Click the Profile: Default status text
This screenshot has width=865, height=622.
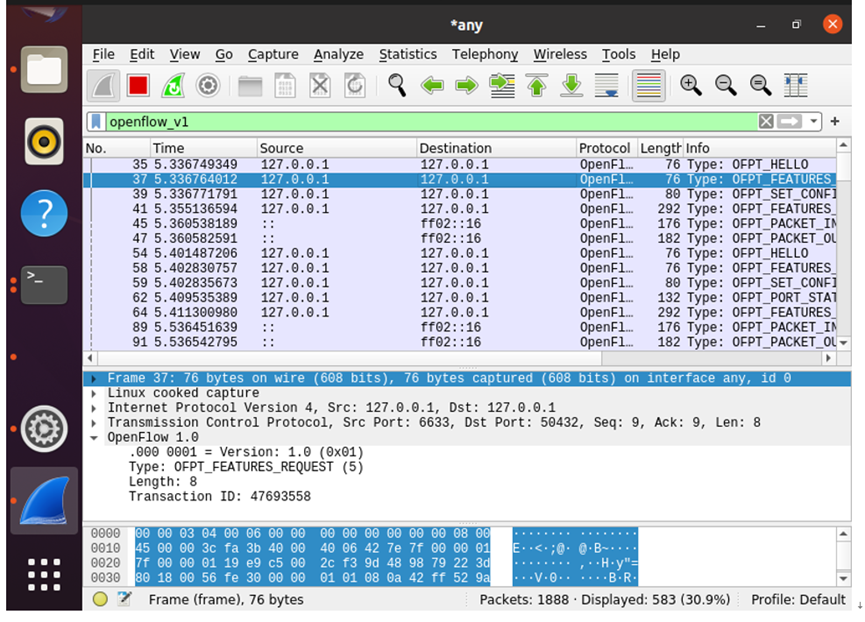coord(798,599)
